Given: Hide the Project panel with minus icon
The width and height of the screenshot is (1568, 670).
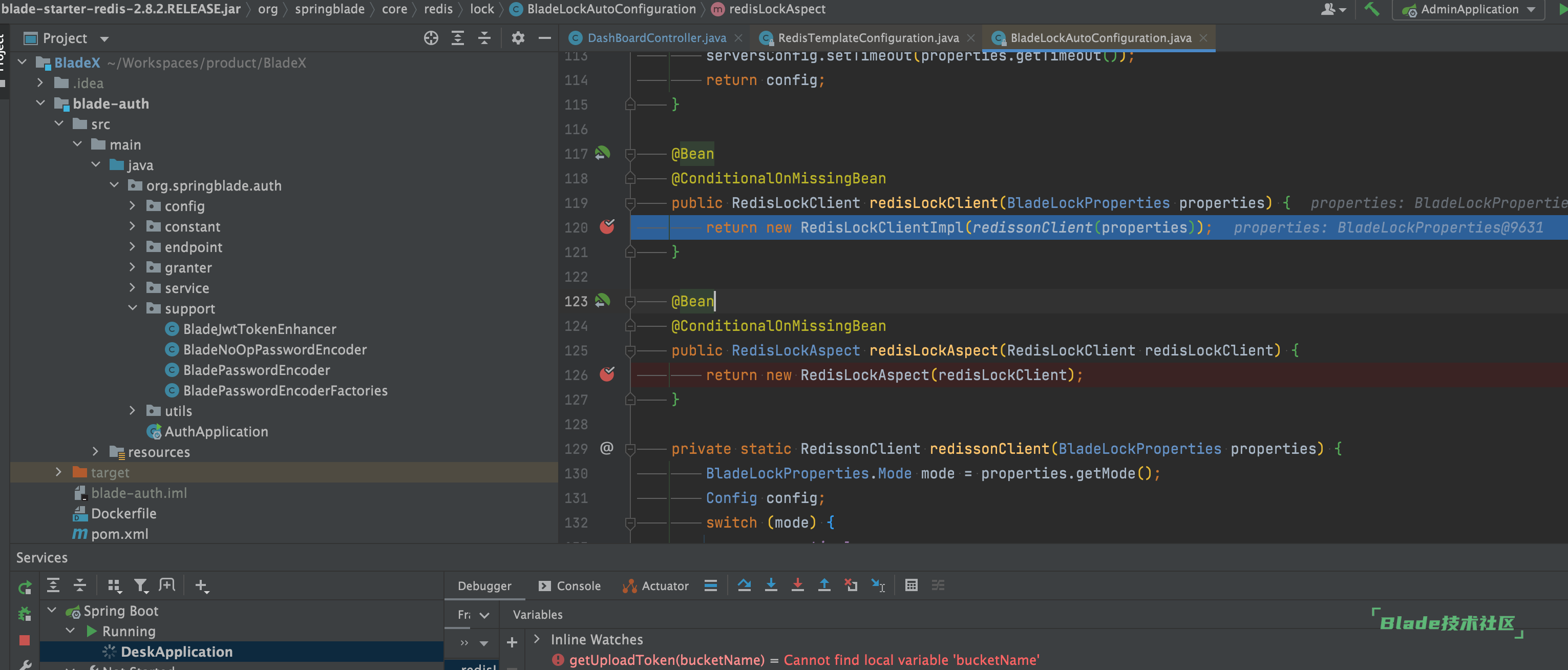Looking at the screenshot, I should coord(545,38).
